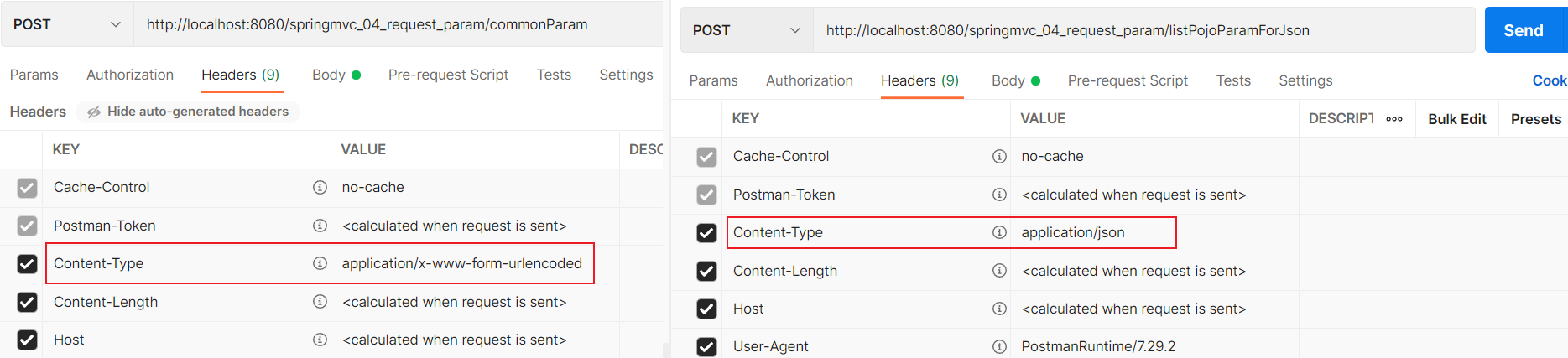Click Bulk Edit in headers table

(x=1457, y=119)
